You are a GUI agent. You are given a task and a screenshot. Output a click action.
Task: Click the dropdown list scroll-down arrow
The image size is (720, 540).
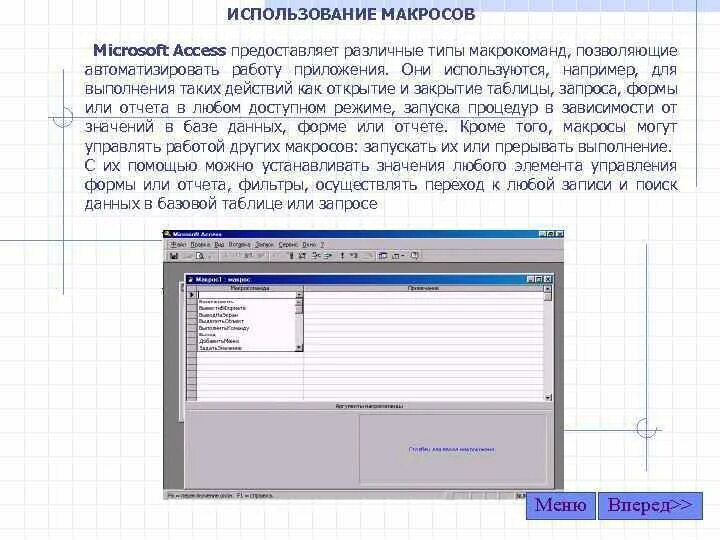[299, 348]
